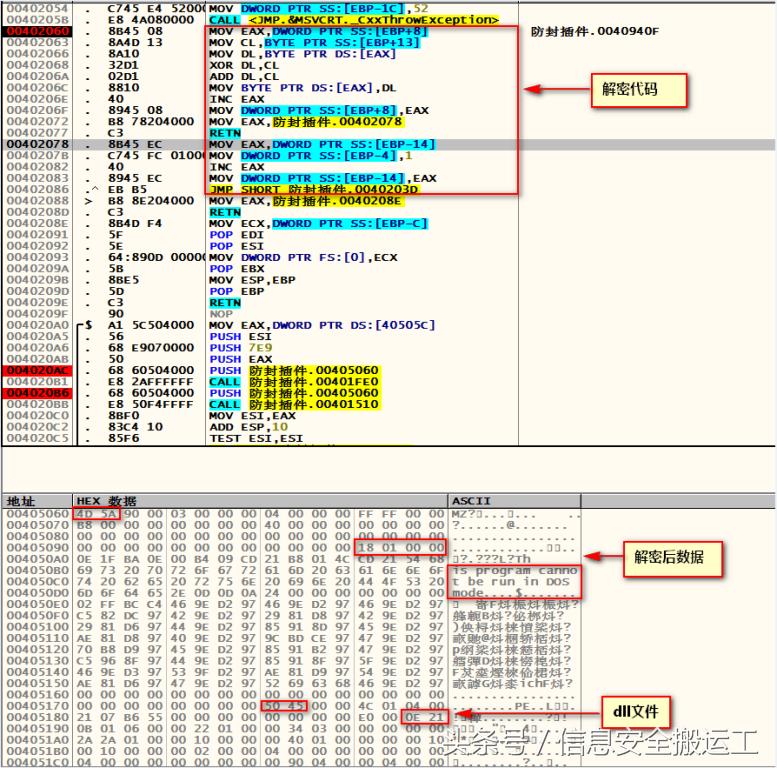Select dump row at address 004050B0

coord(292,570)
